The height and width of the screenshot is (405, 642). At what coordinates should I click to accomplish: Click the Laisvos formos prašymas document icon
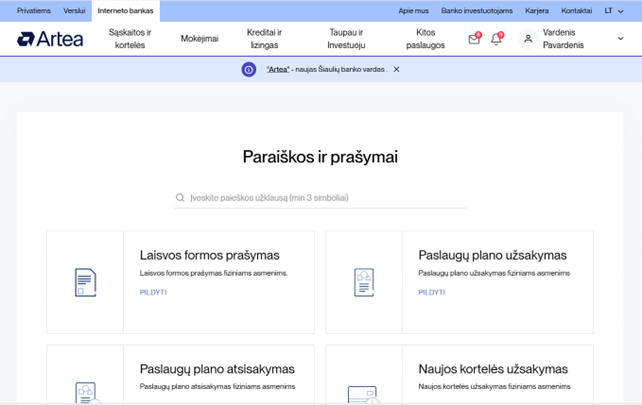[85, 283]
